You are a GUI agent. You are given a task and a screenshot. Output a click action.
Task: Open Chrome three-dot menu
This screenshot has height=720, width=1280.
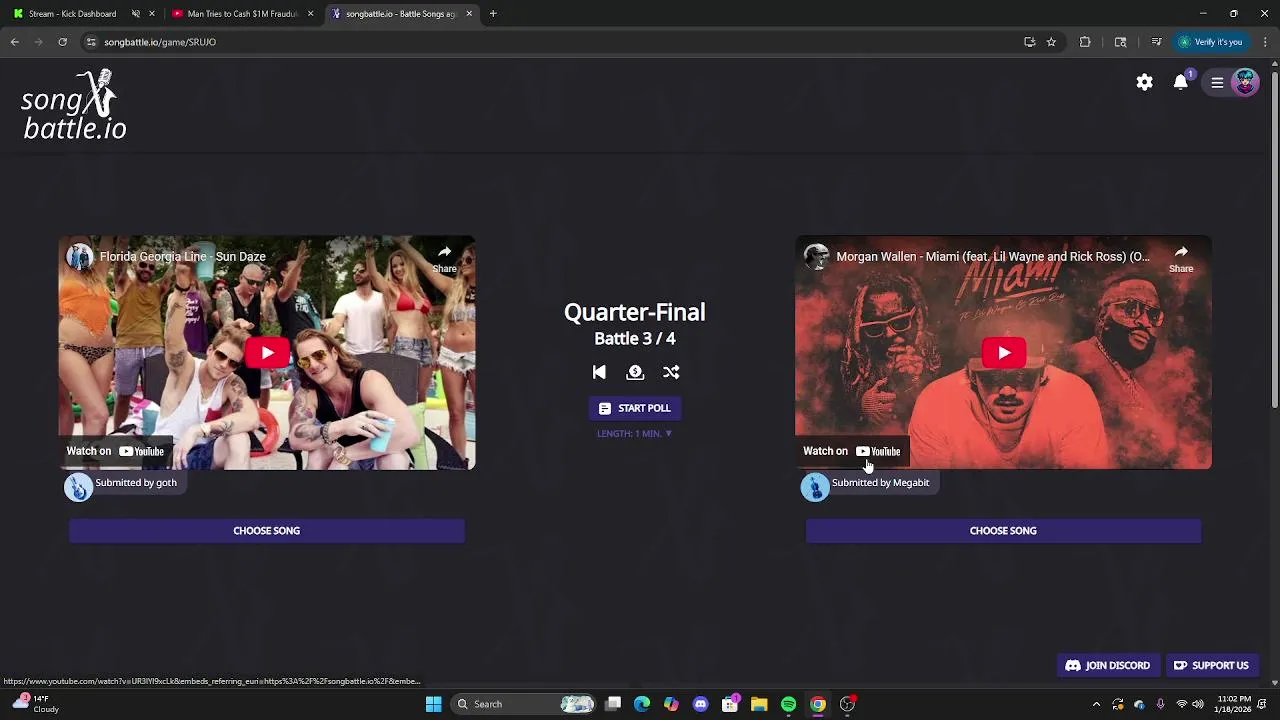1265,42
